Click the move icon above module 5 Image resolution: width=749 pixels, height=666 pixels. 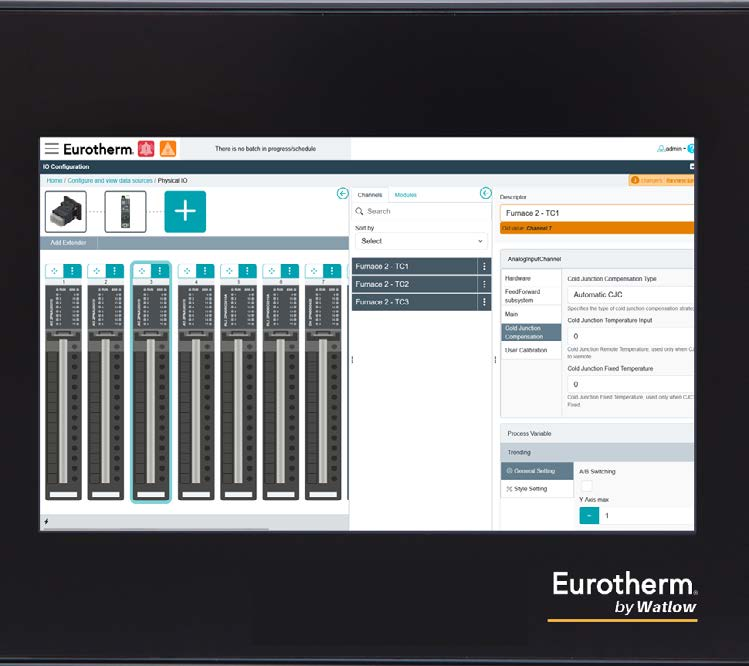click(x=229, y=271)
